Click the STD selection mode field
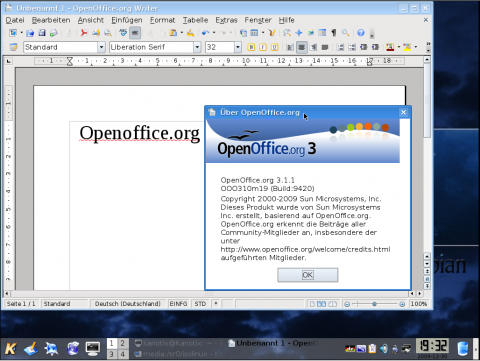 pyautogui.click(x=200, y=304)
